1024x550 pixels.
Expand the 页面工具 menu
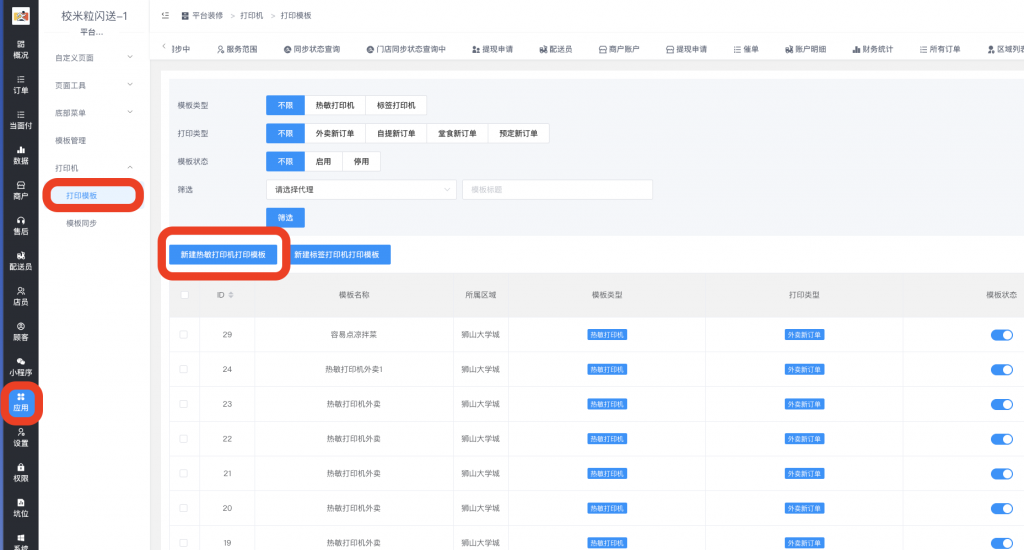[94, 85]
